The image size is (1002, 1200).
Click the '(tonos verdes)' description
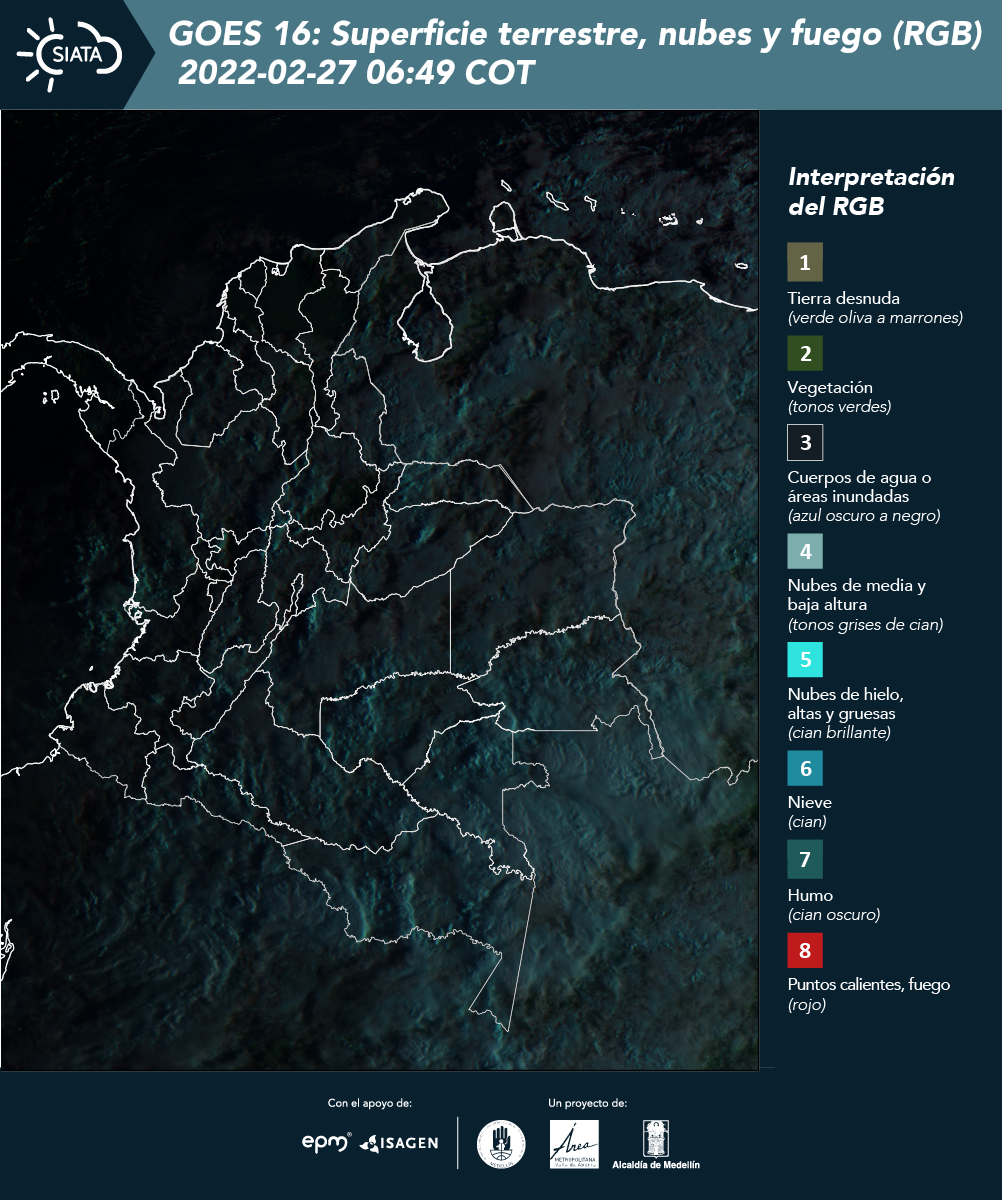point(839,407)
